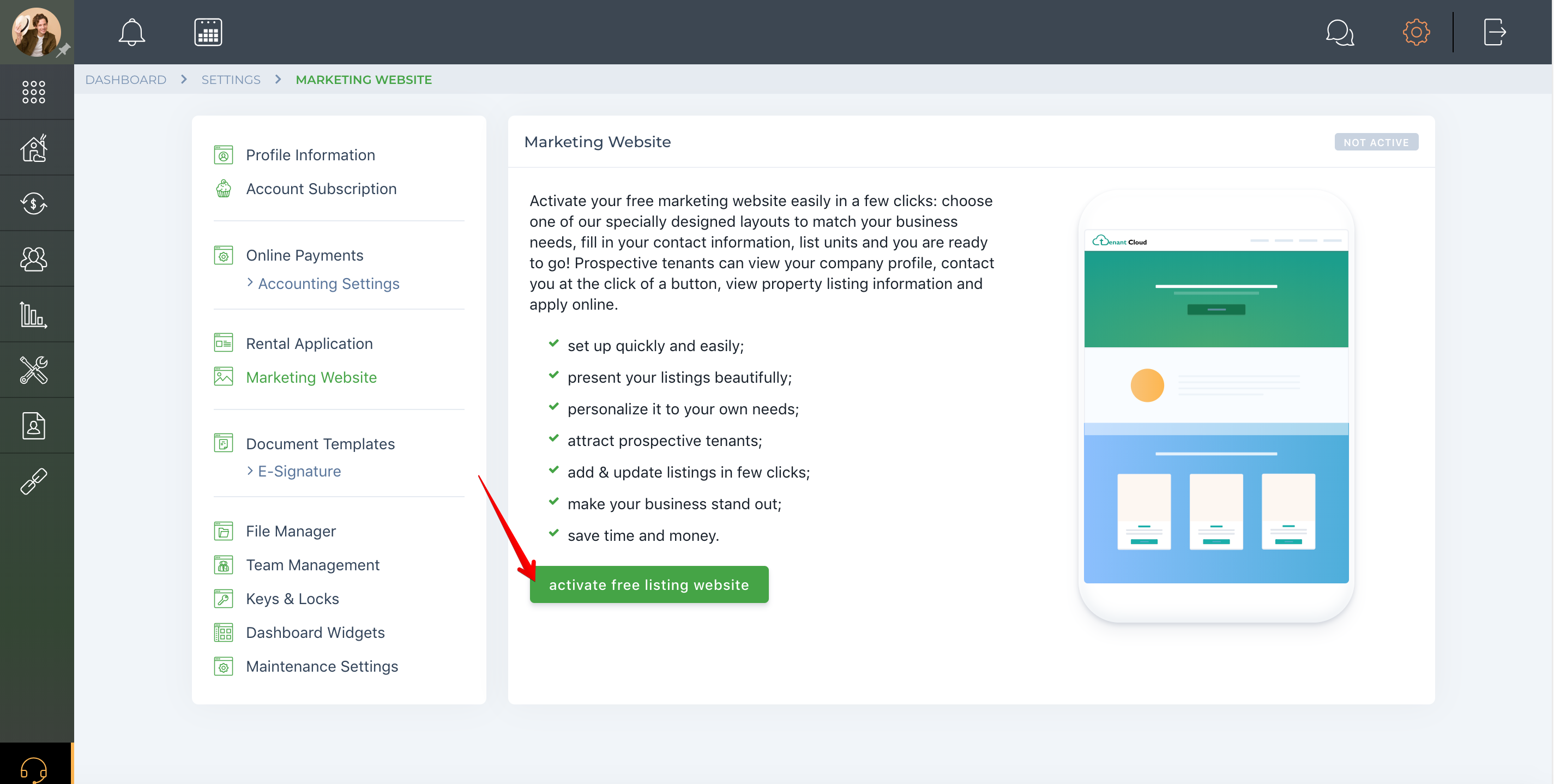The width and height of the screenshot is (1554, 784).
Task: Open the link chain icon in sidebar
Action: 34,481
